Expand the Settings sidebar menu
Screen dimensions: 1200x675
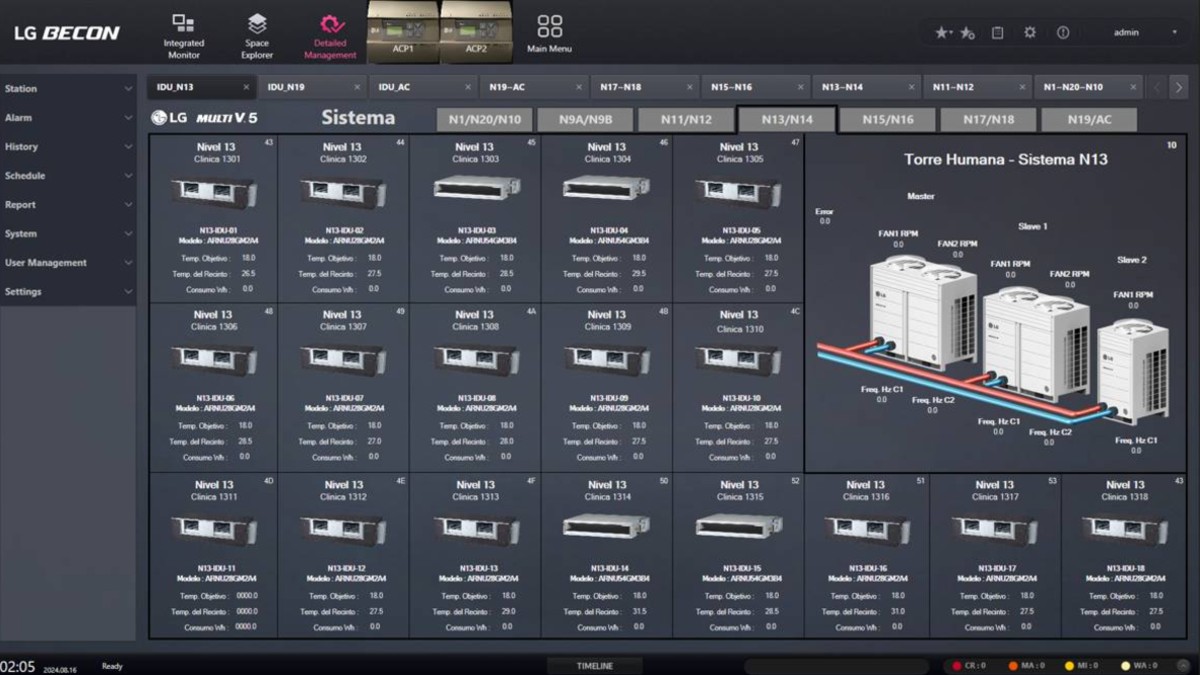[x=68, y=292]
